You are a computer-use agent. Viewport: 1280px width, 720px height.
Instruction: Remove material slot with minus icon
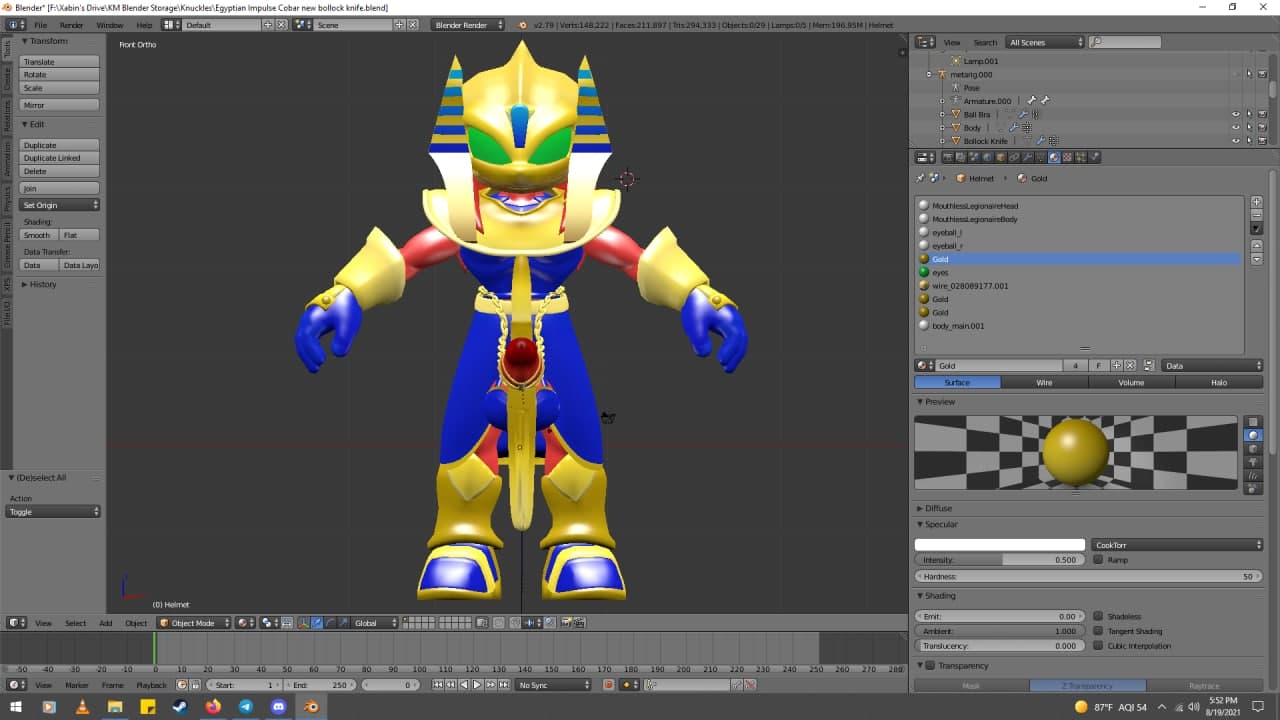pyautogui.click(x=1257, y=215)
